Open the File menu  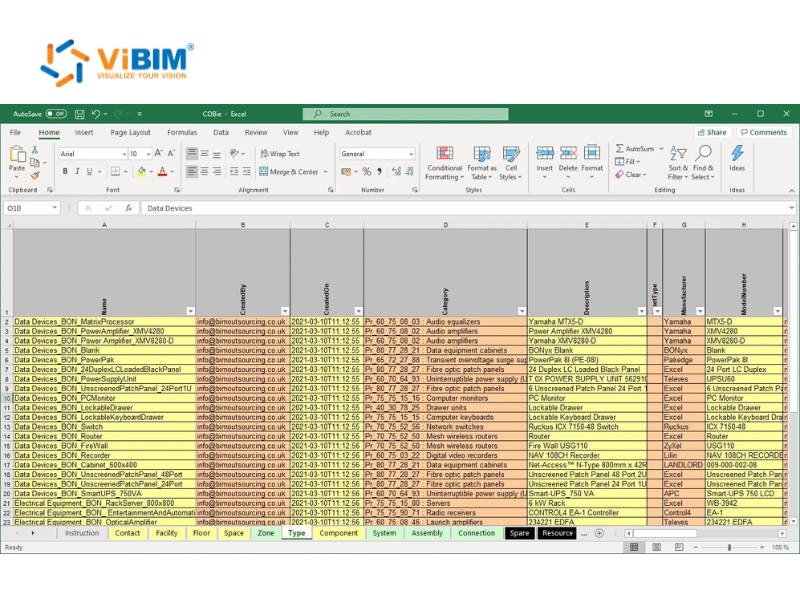(15, 132)
